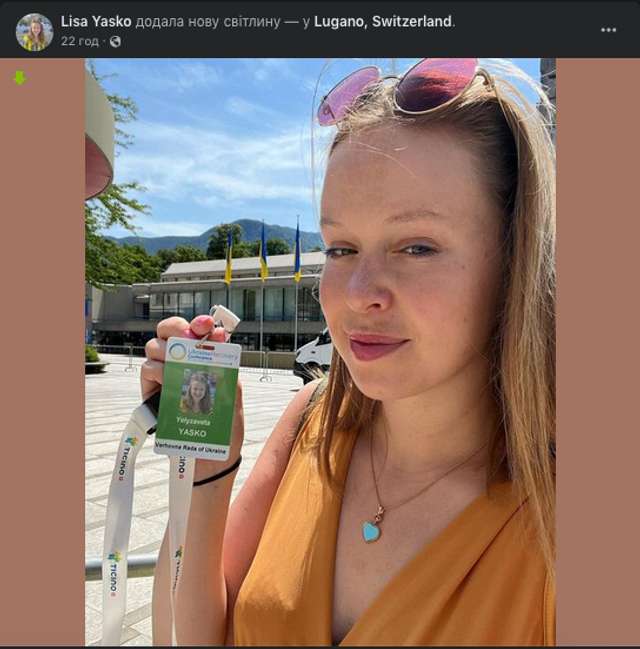Open Lisa Yasko's profile name link
The width and height of the screenshot is (640, 649).
coord(95,21)
